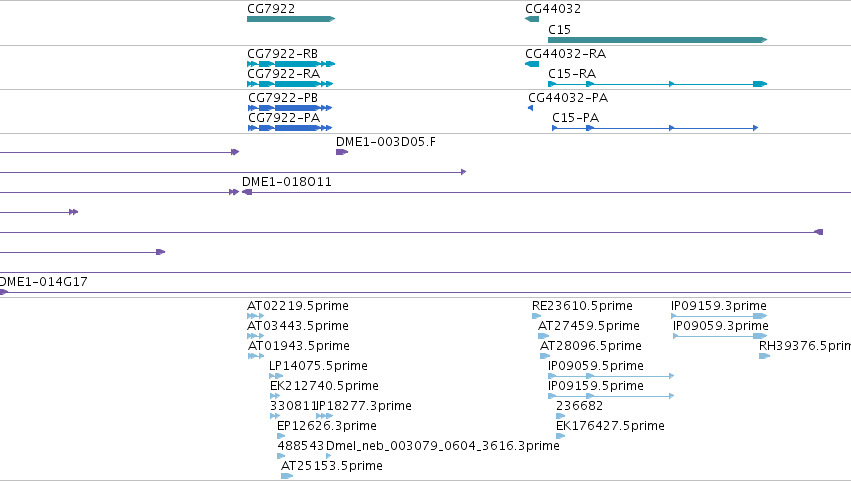Select the CG7922-PB protein feature
The width and height of the screenshot is (851, 481).
tap(290, 108)
